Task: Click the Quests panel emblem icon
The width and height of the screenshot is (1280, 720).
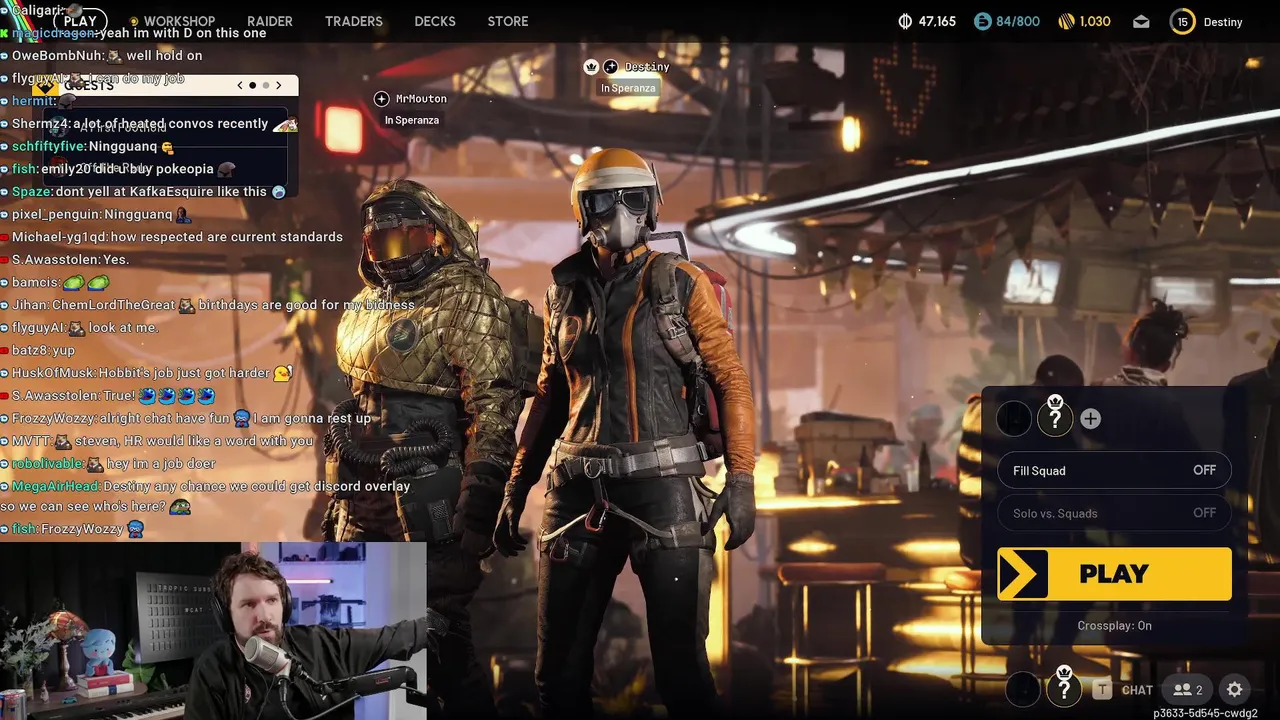Action: (x=45, y=86)
